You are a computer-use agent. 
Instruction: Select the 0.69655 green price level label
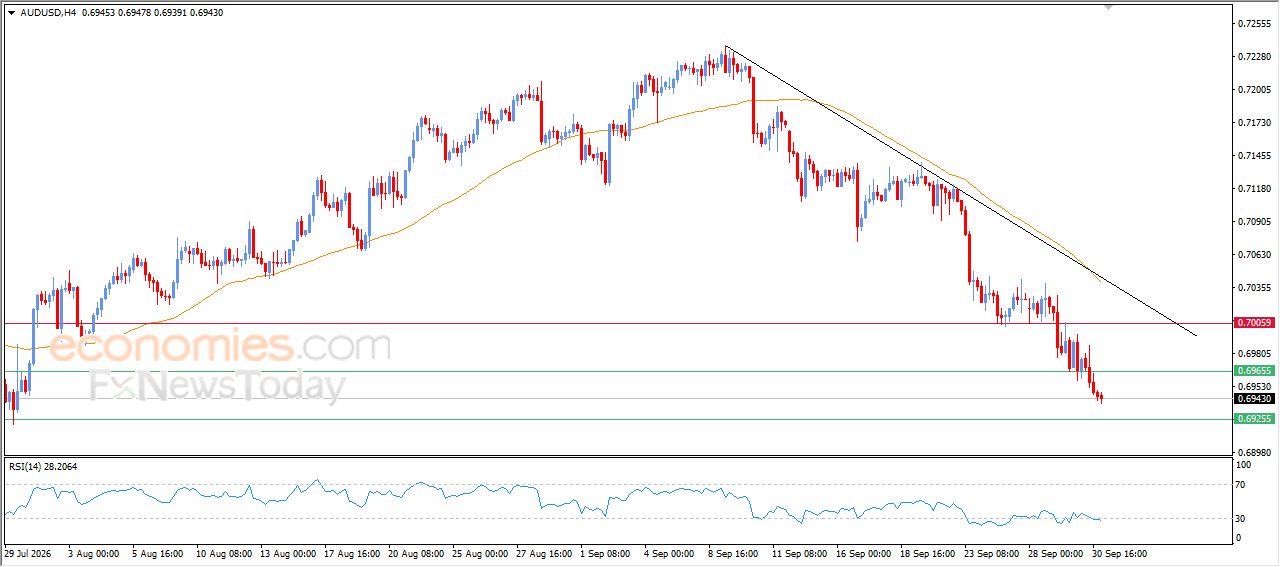point(1254,371)
